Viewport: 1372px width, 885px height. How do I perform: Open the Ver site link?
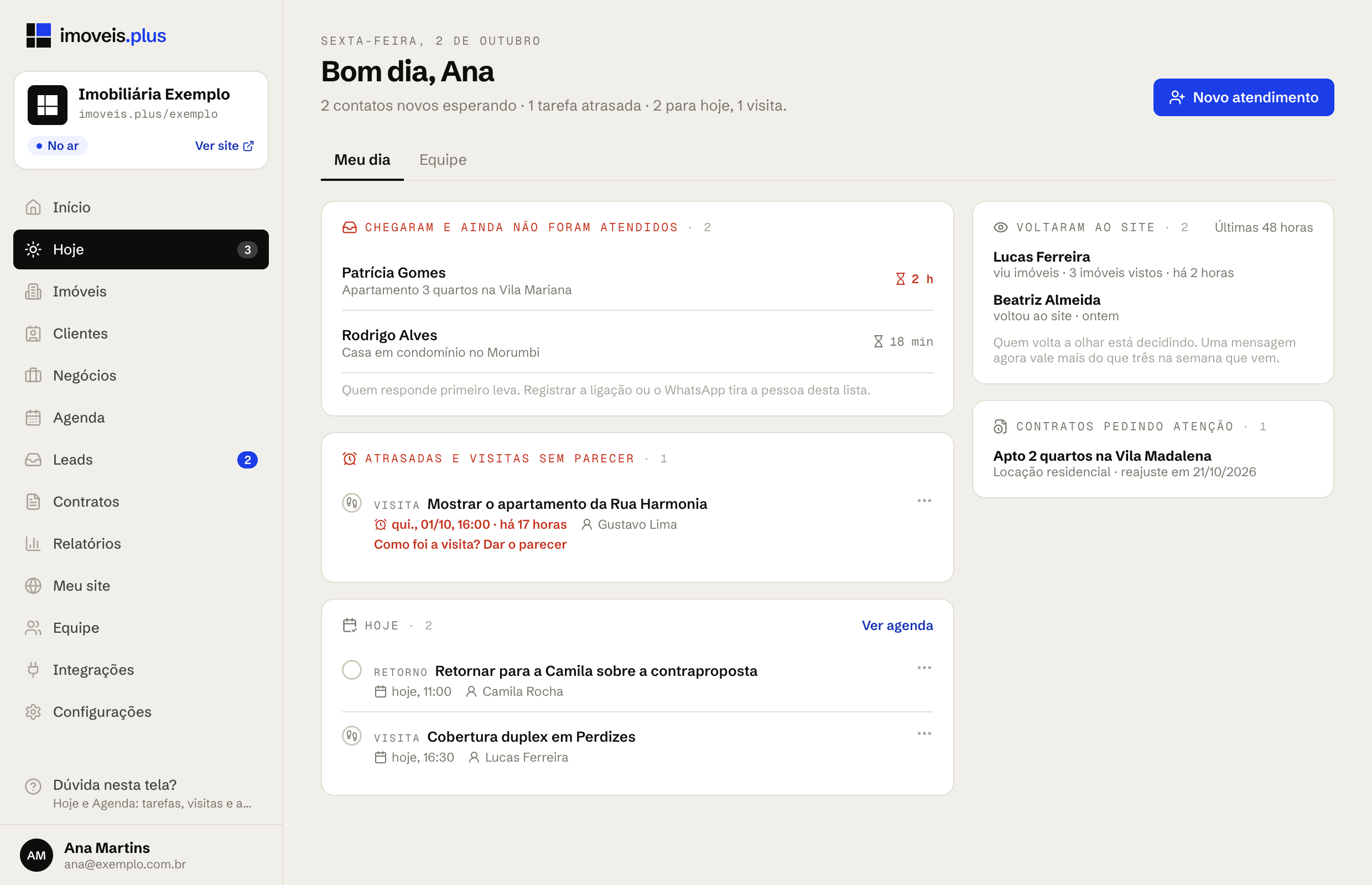tap(224, 146)
